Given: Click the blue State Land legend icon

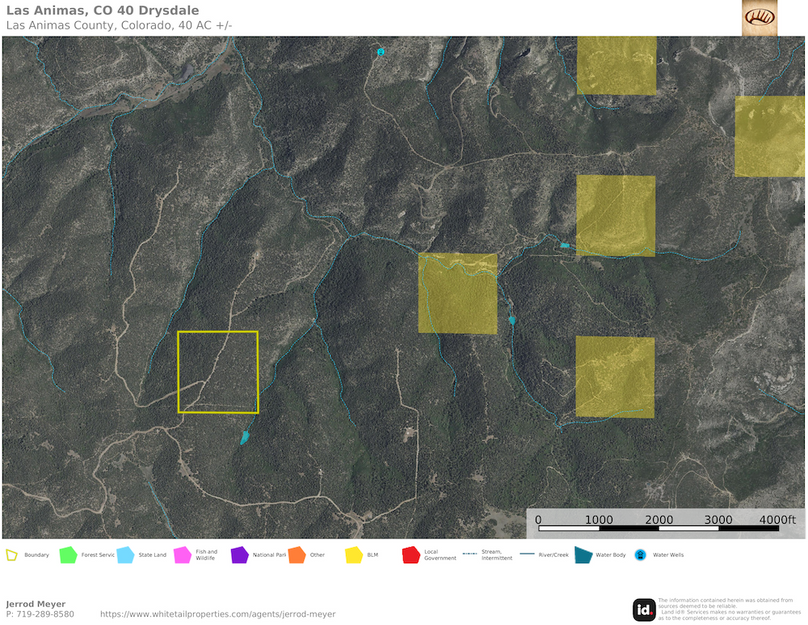Looking at the screenshot, I should [126, 555].
